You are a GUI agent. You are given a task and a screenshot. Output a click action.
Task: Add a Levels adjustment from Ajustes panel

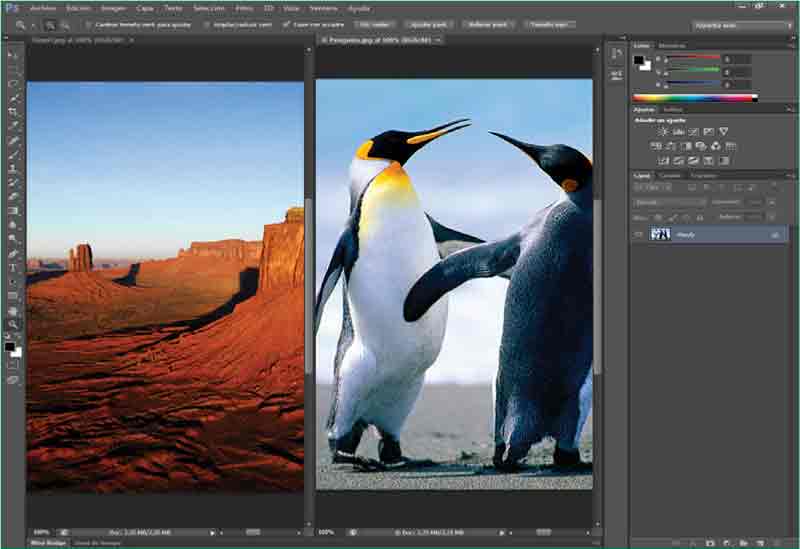pyautogui.click(x=678, y=131)
